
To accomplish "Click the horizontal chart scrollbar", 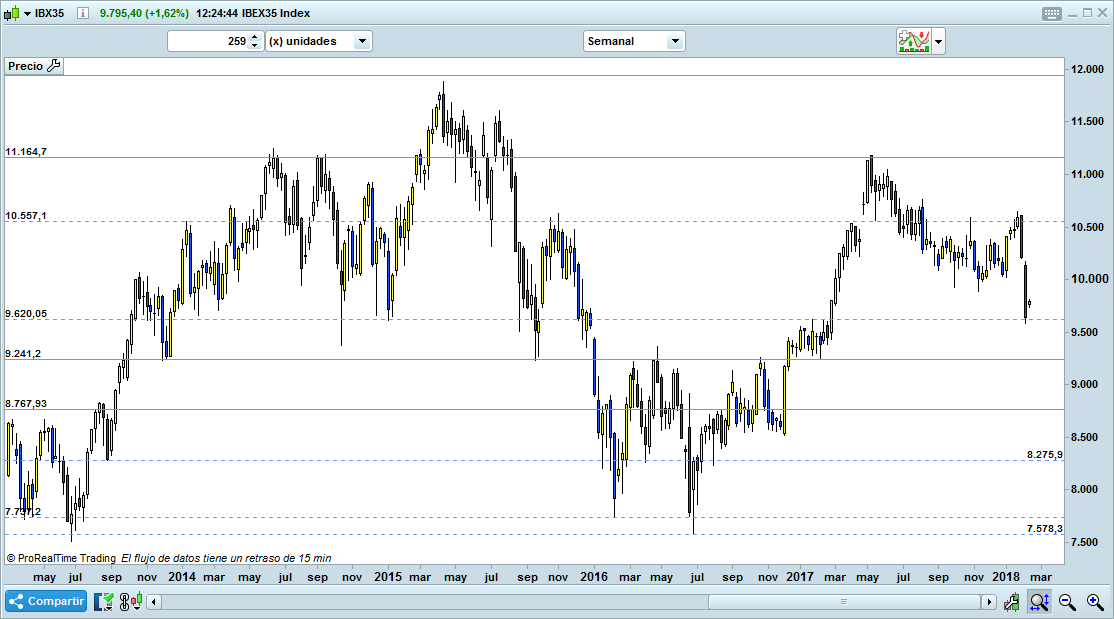I will (843, 601).
